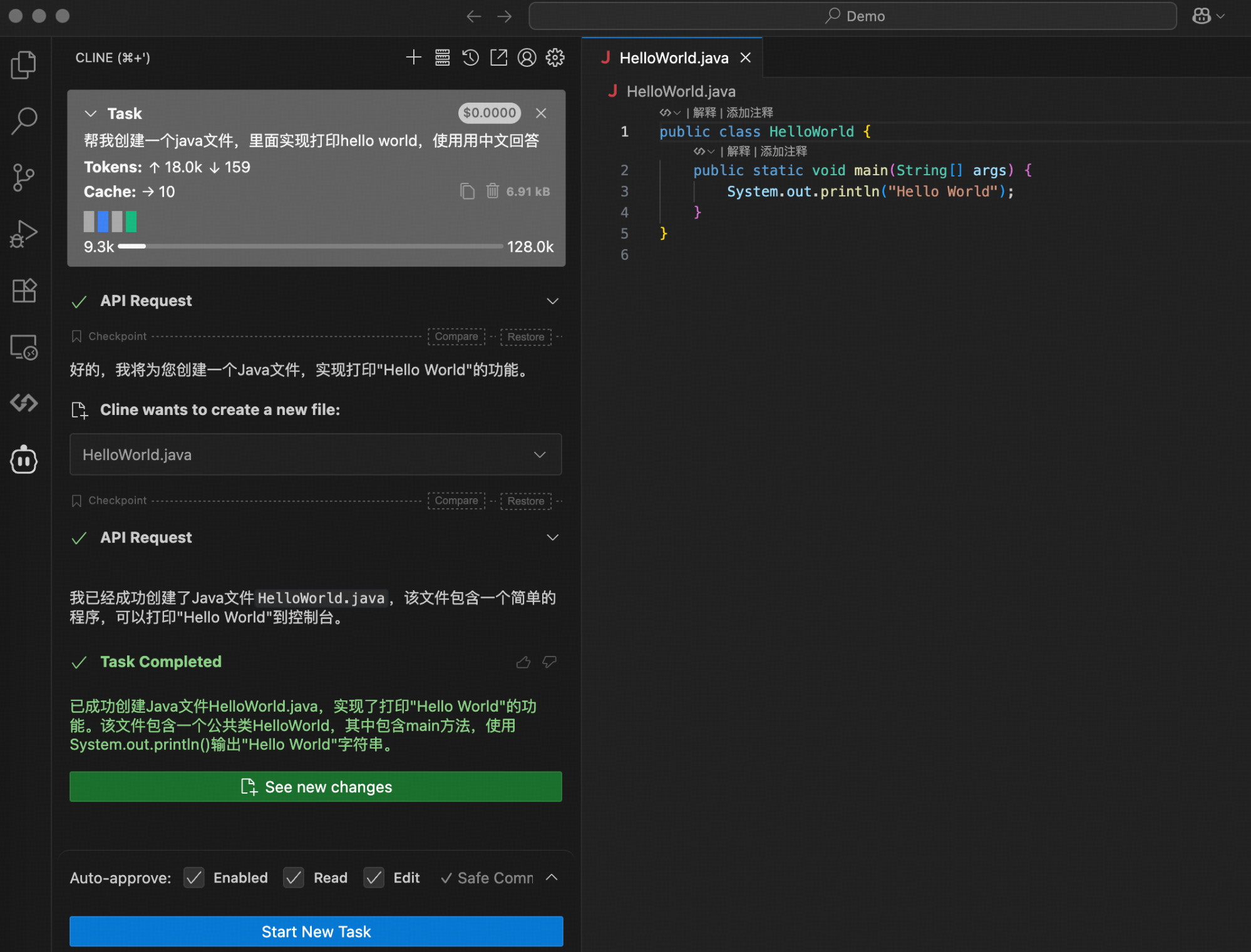Click the plus icon for new task
Screen dimensions: 1251x952
[x=413, y=58]
